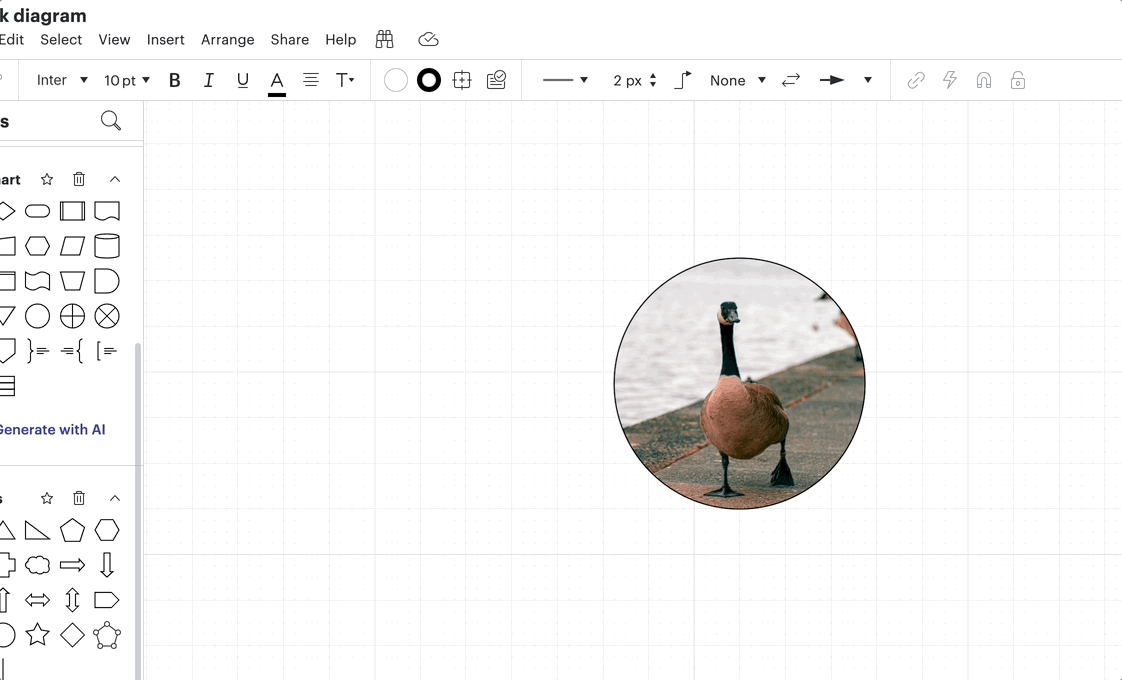The image size is (1122, 680).
Task: Select the paper tape wavy shape
Action: tap(37, 281)
